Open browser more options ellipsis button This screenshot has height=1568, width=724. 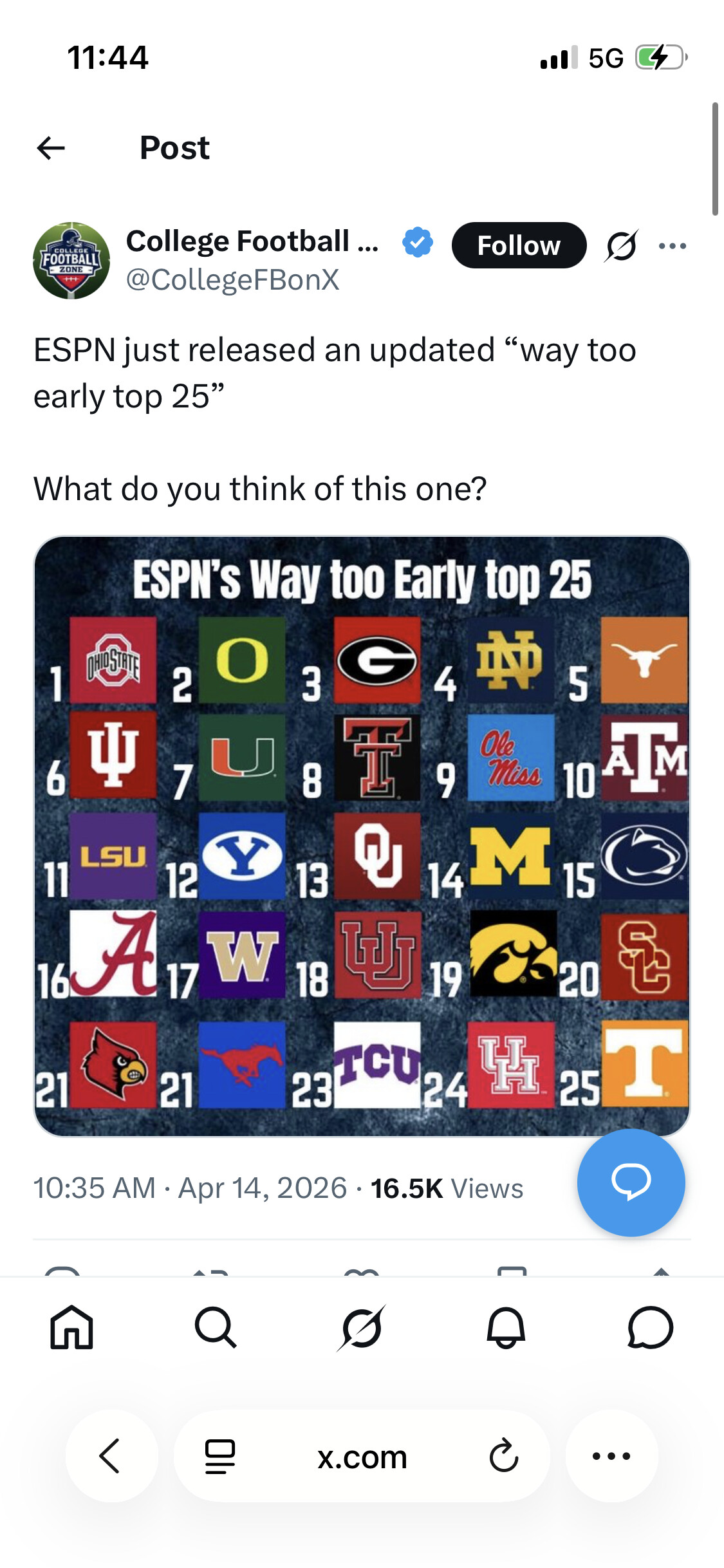pyautogui.click(x=611, y=1456)
